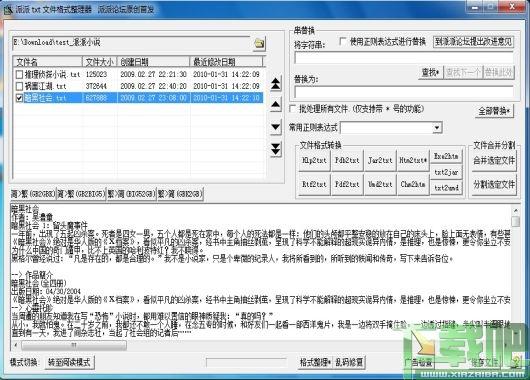The height and width of the screenshot is (380, 530).
Task: Click the txt2jar conversion button
Action: 446,172
